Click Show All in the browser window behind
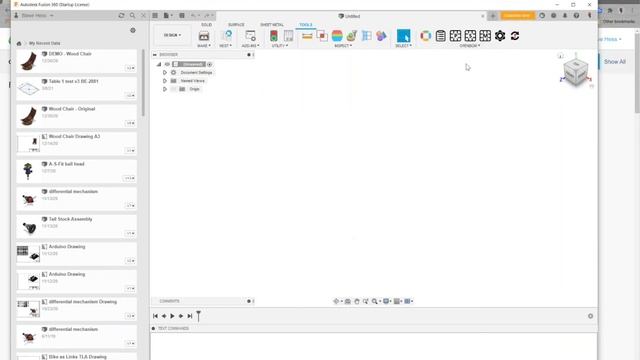The height and width of the screenshot is (360, 640). tap(615, 62)
